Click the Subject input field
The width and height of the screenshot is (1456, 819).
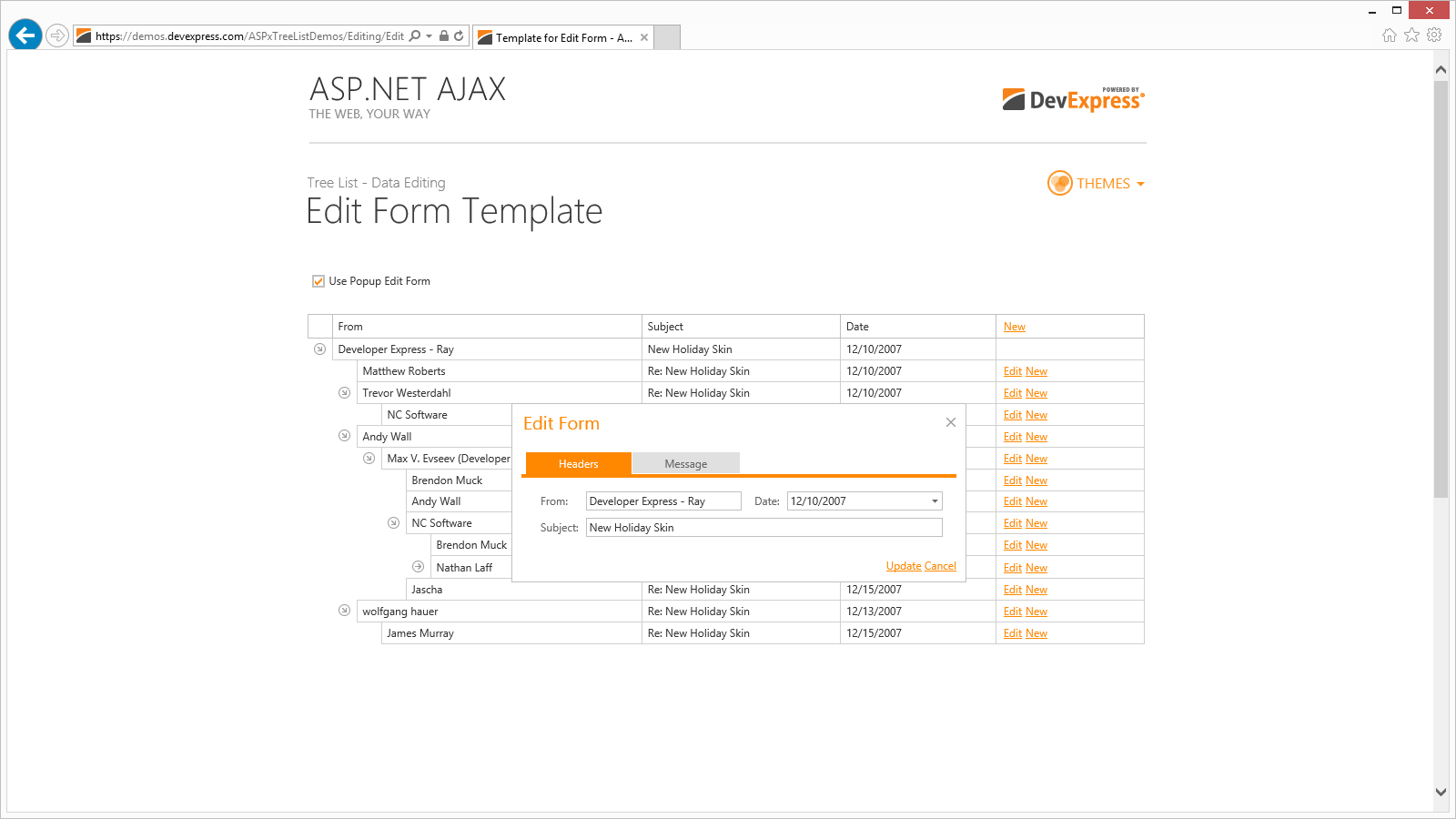(764, 528)
